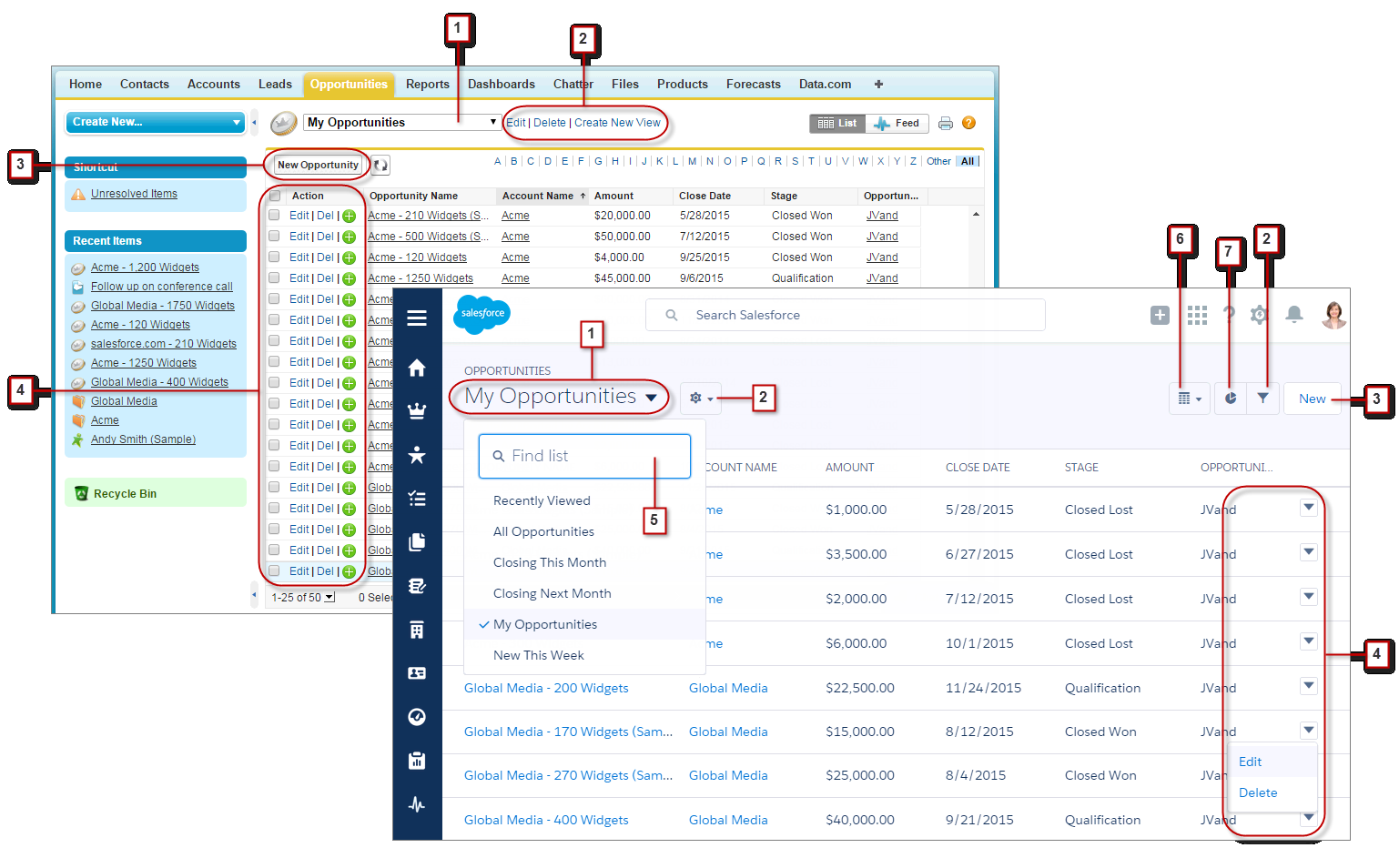Image resolution: width=1399 pixels, height=868 pixels.
Task: Open Global Media - 200 Widgets opportunity
Action: click(x=546, y=688)
